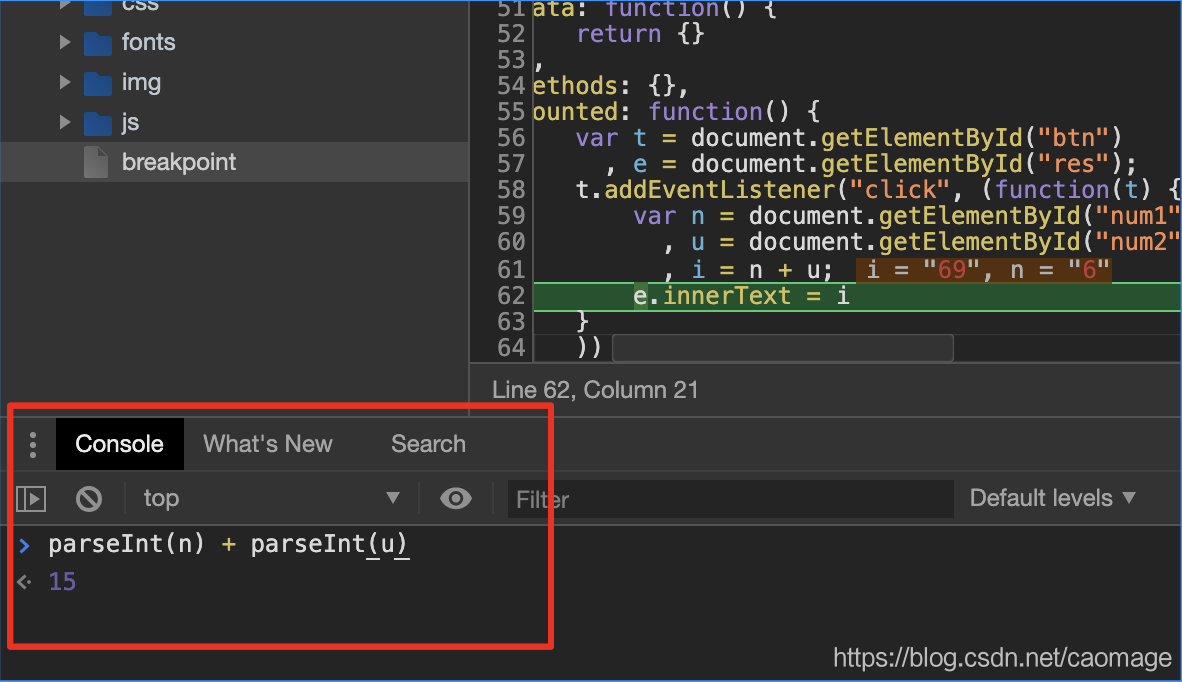Switch to the Console tab

[x=119, y=444]
